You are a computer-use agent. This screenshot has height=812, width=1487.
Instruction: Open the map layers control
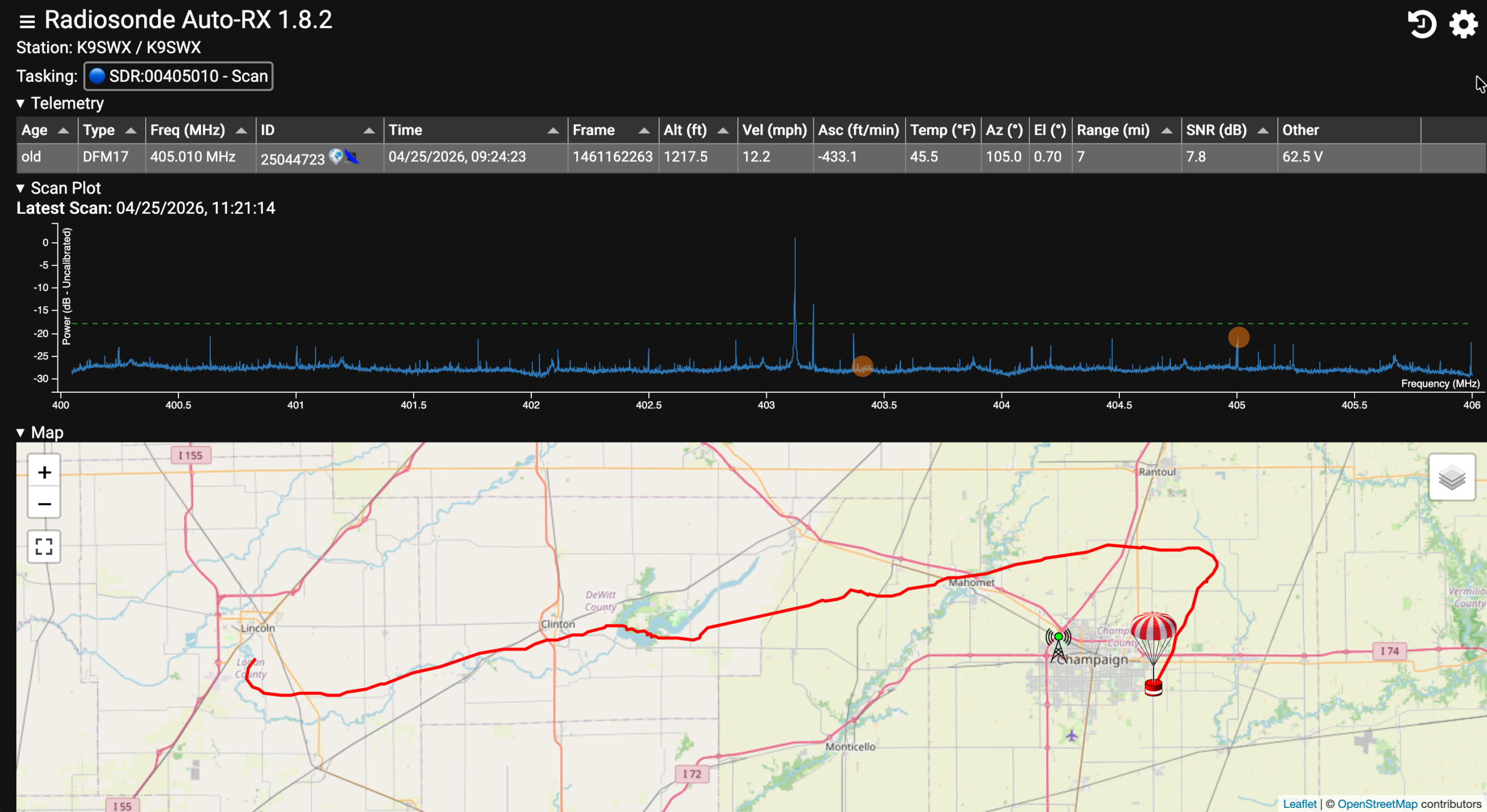1452,477
